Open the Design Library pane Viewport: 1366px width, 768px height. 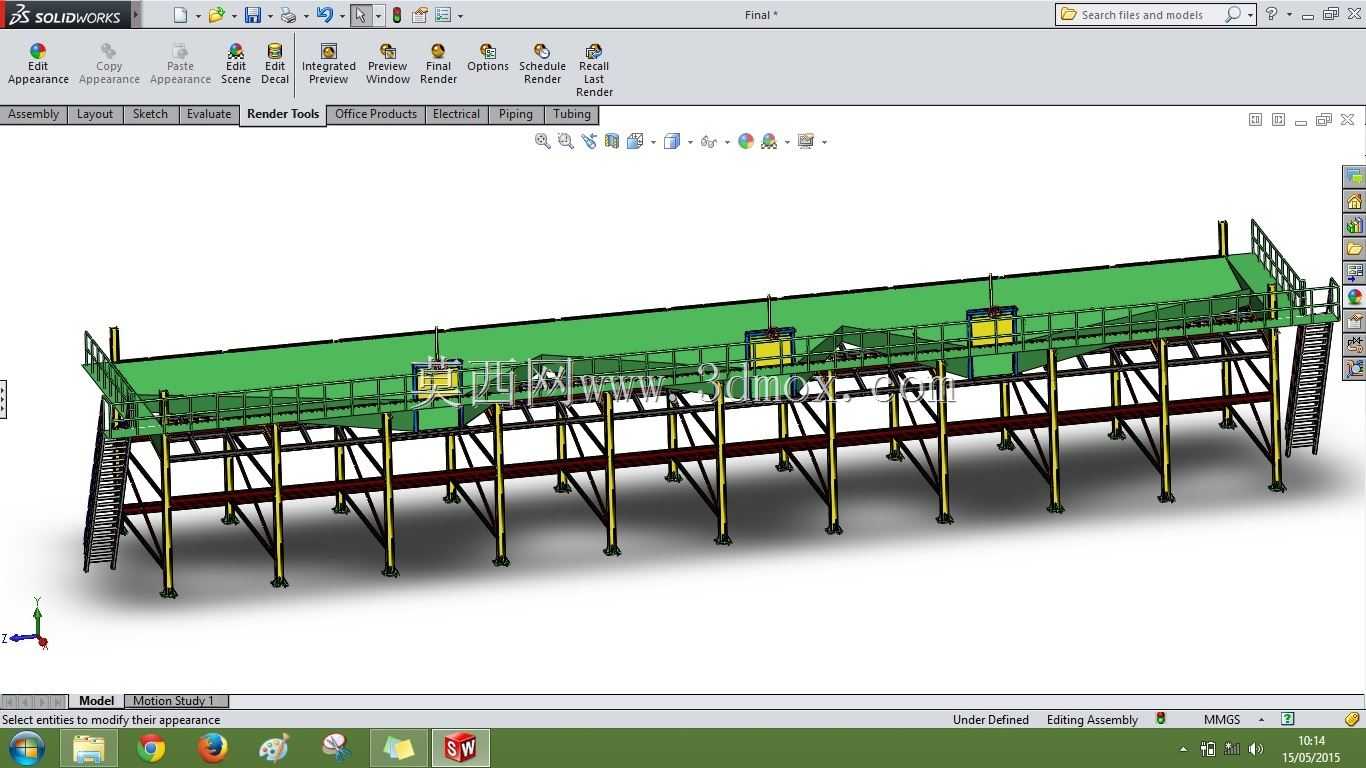[x=1355, y=225]
